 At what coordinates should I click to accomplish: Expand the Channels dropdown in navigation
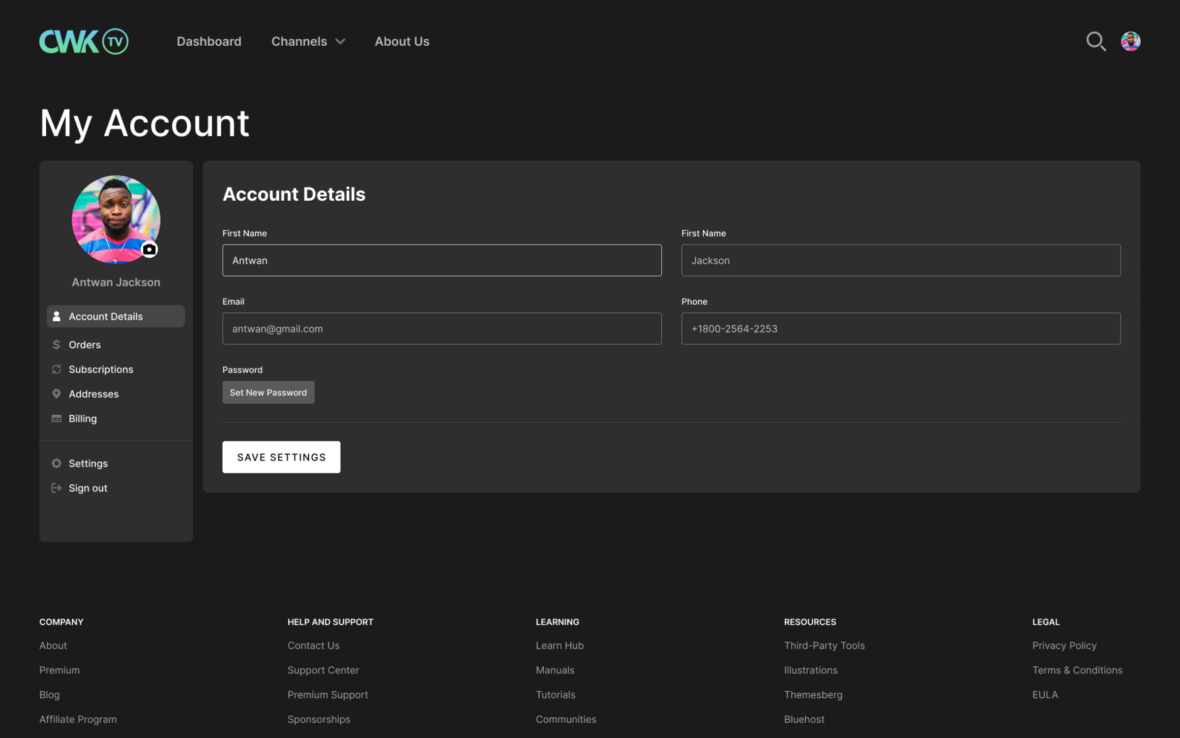pos(307,41)
